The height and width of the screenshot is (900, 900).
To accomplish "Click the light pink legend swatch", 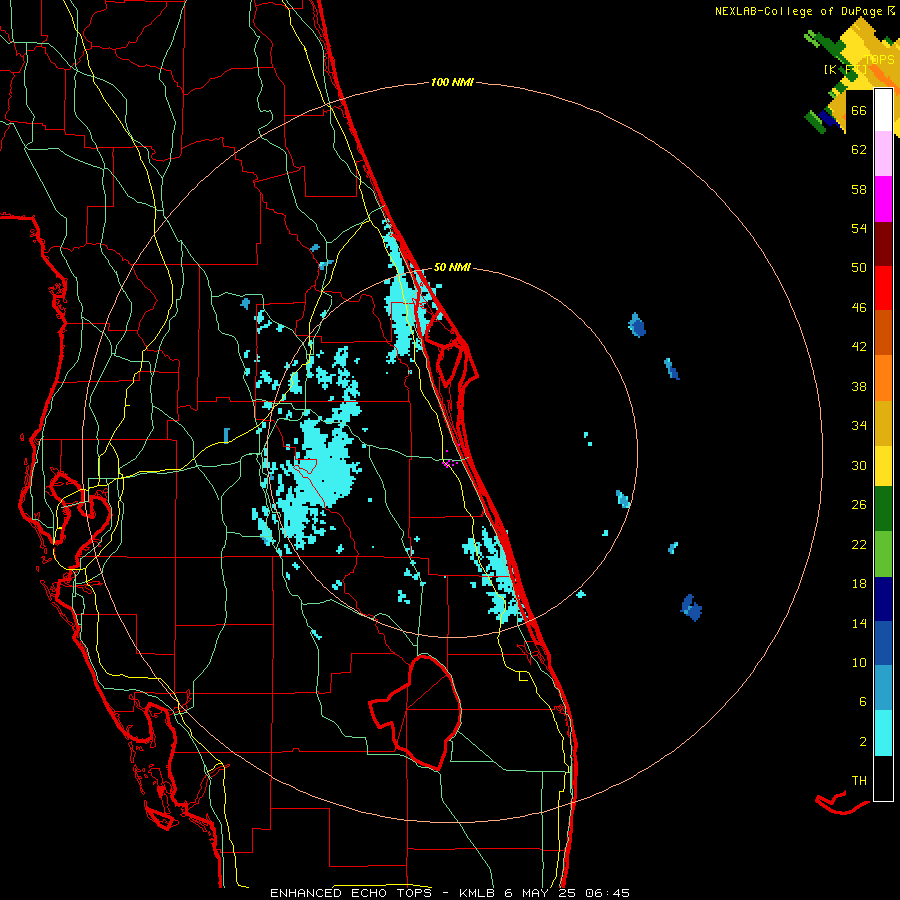I will (883, 153).
